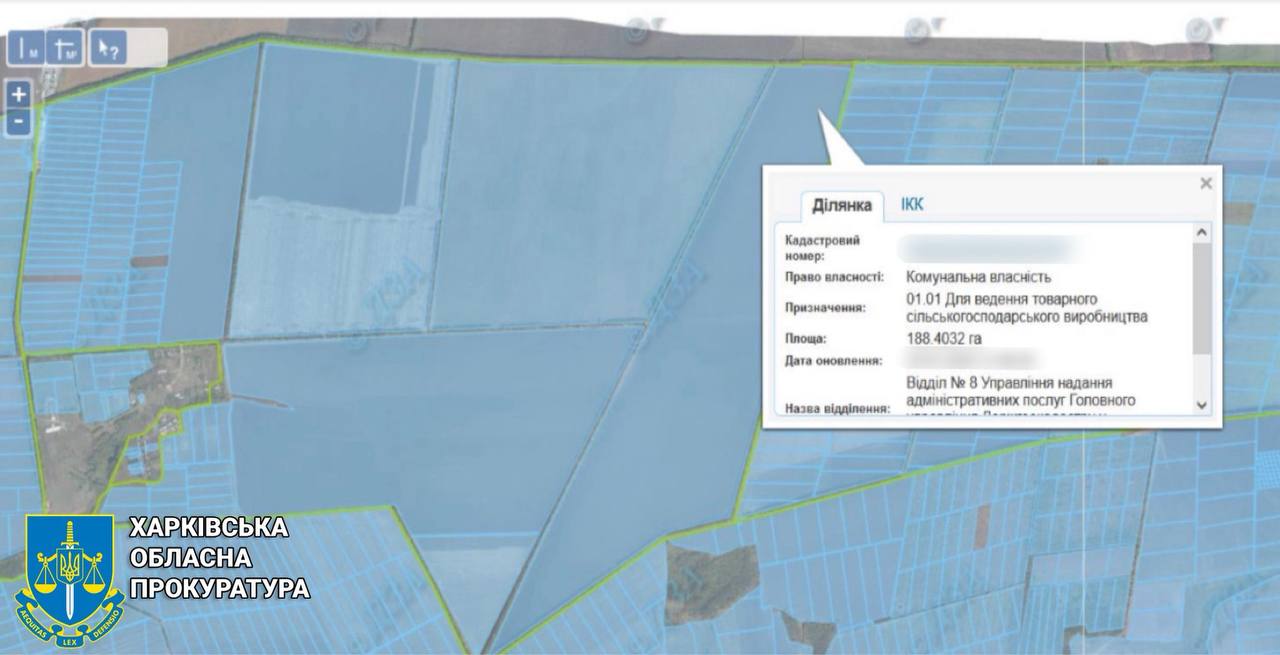Click the blurred update date value
The width and height of the screenshot is (1280, 655).
pyautogui.click(x=968, y=360)
